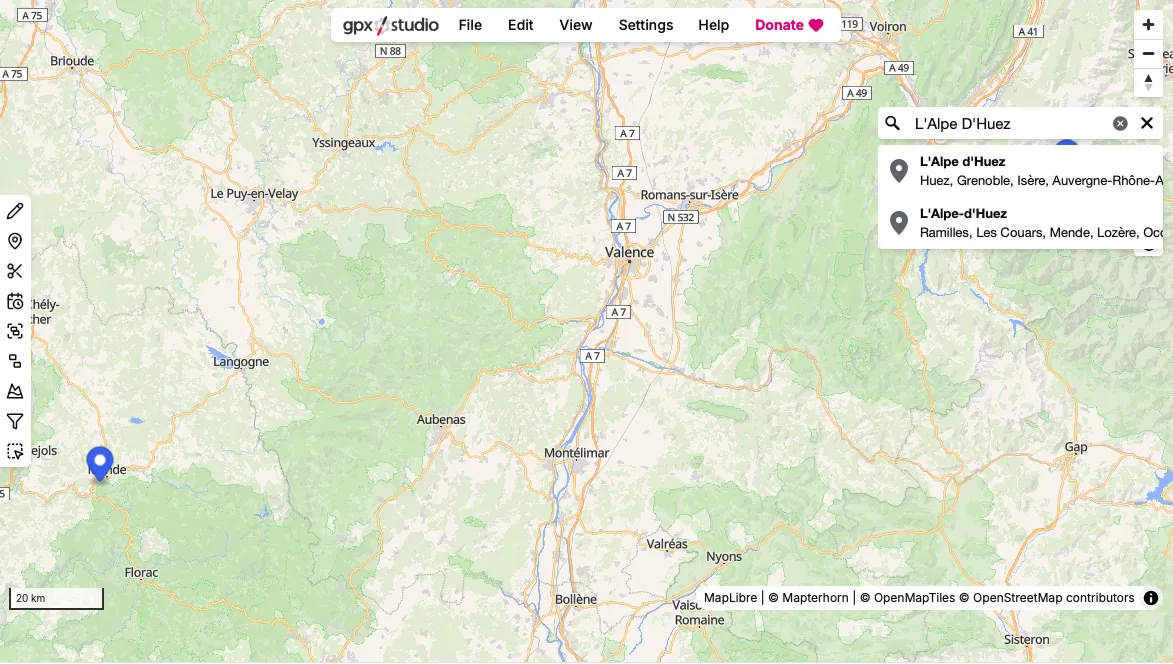Zoom in with plus button
The image size is (1173, 664).
pos(1148,25)
